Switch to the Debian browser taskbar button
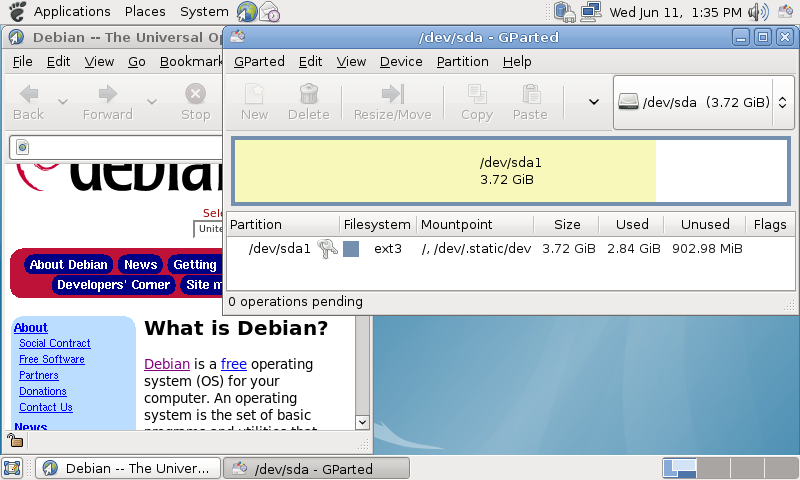Image resolution: width=800 pixels, height=480 pixels. (x=128, y=468)
